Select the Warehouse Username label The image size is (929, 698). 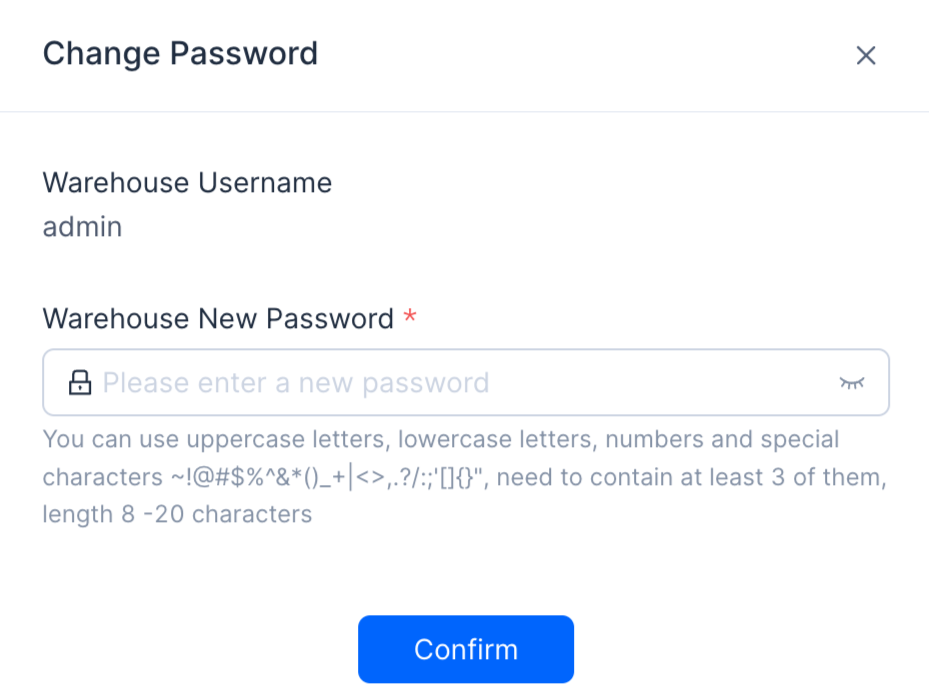(x=187, y=182)
